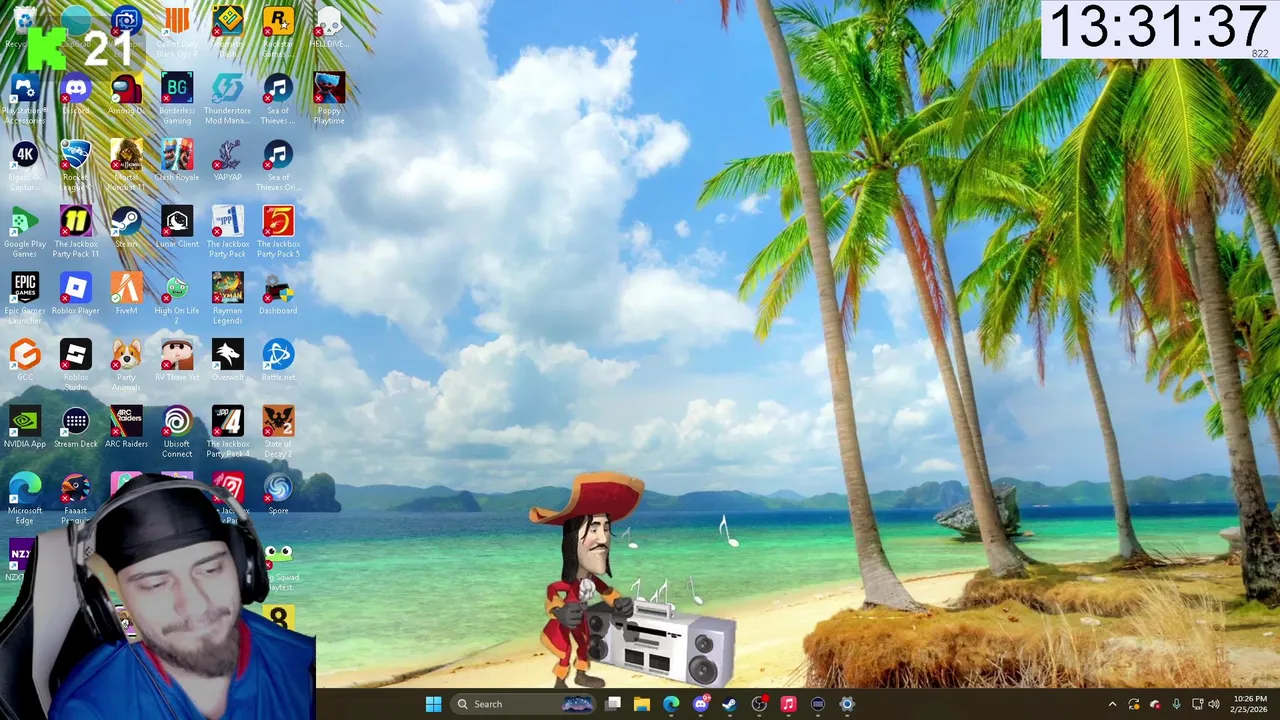Image resolution: width=1280 pixels, height=720 pixels.
Task: Open Settings gear on the taskbar
Action: (x=847, y=704)
